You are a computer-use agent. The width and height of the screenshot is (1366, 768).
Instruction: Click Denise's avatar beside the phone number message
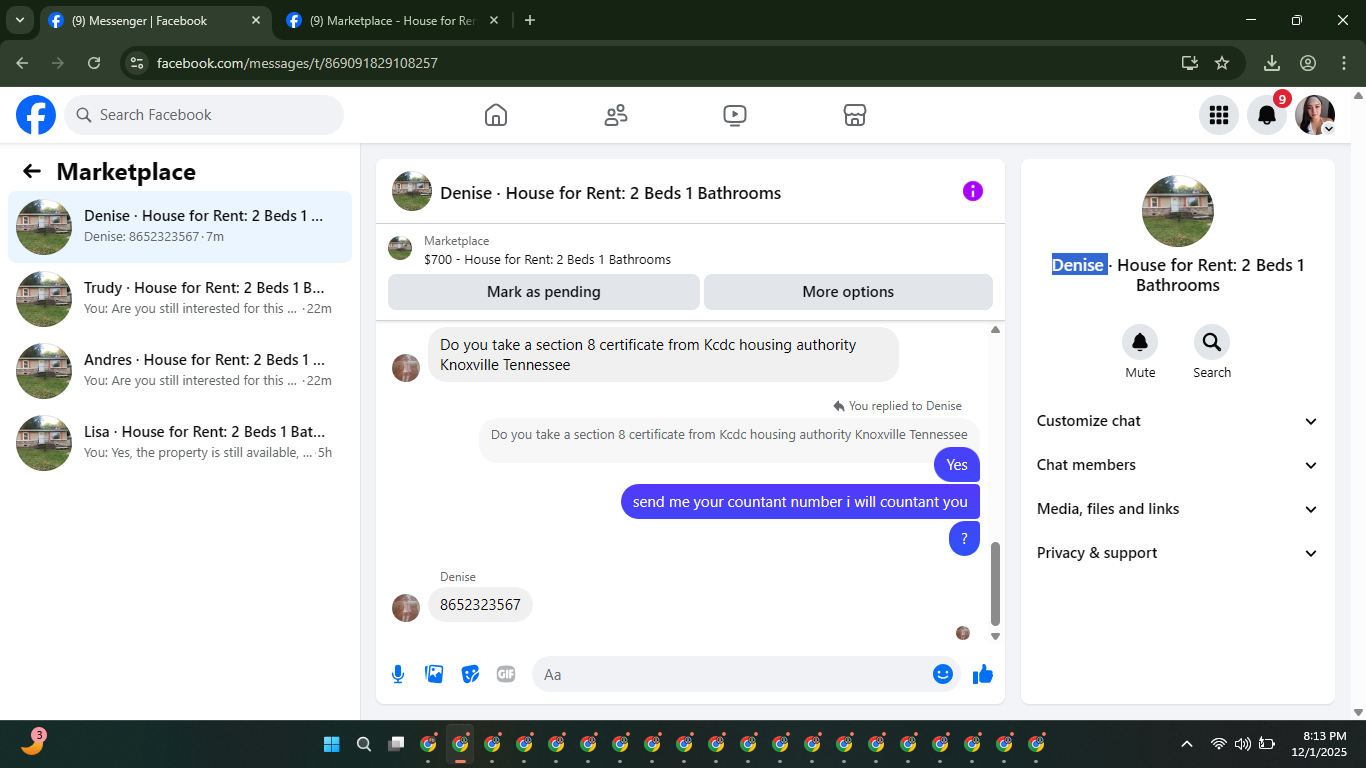406,608
